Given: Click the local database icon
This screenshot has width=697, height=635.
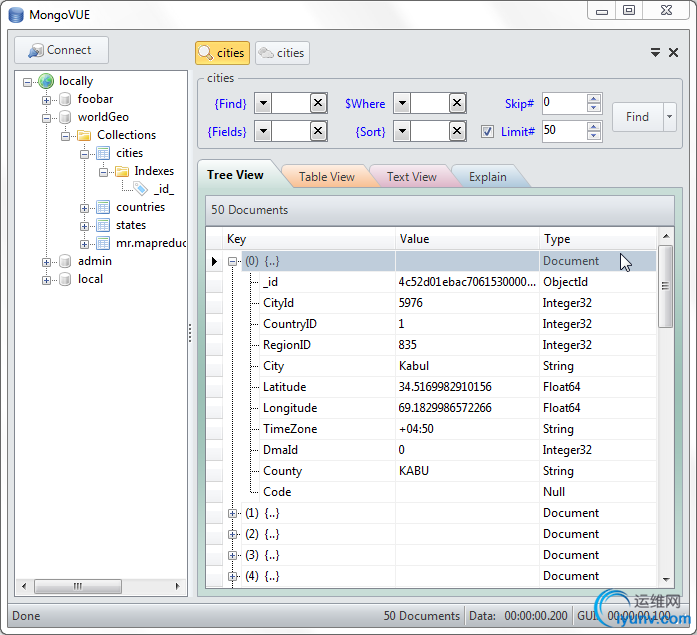Looking at the screenshot, I should tap(65, 280).
